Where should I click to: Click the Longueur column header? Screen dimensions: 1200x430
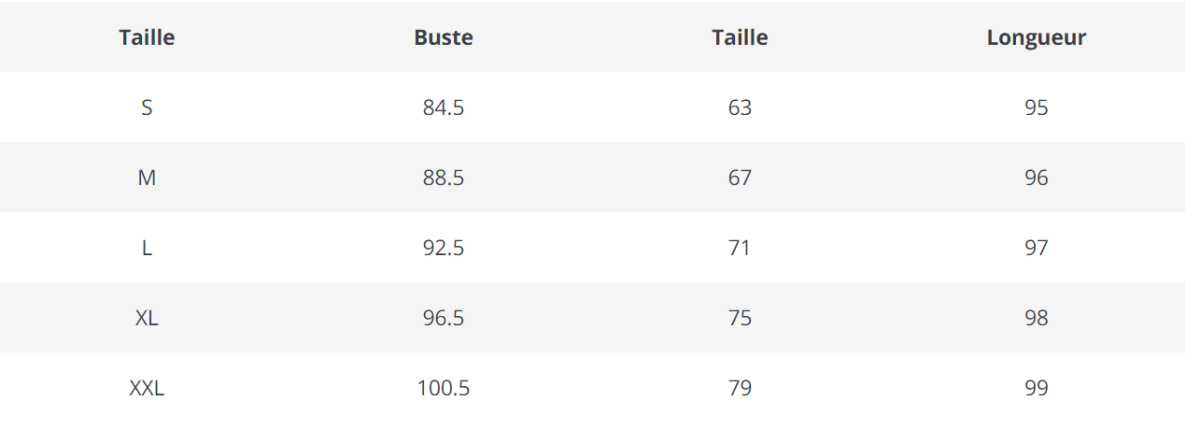1036,38
